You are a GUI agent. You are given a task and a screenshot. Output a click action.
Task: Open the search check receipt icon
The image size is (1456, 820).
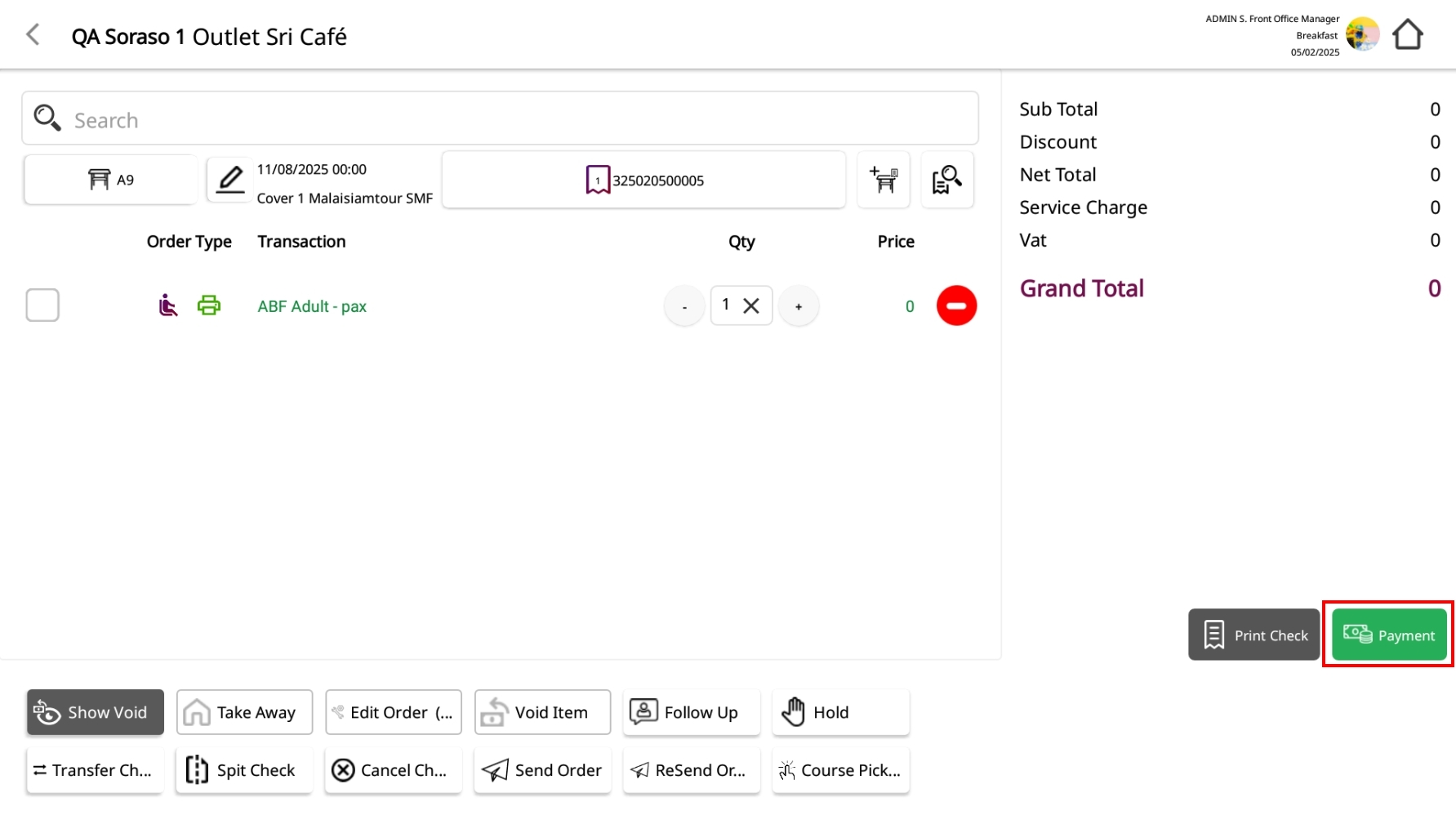point(946,180)
